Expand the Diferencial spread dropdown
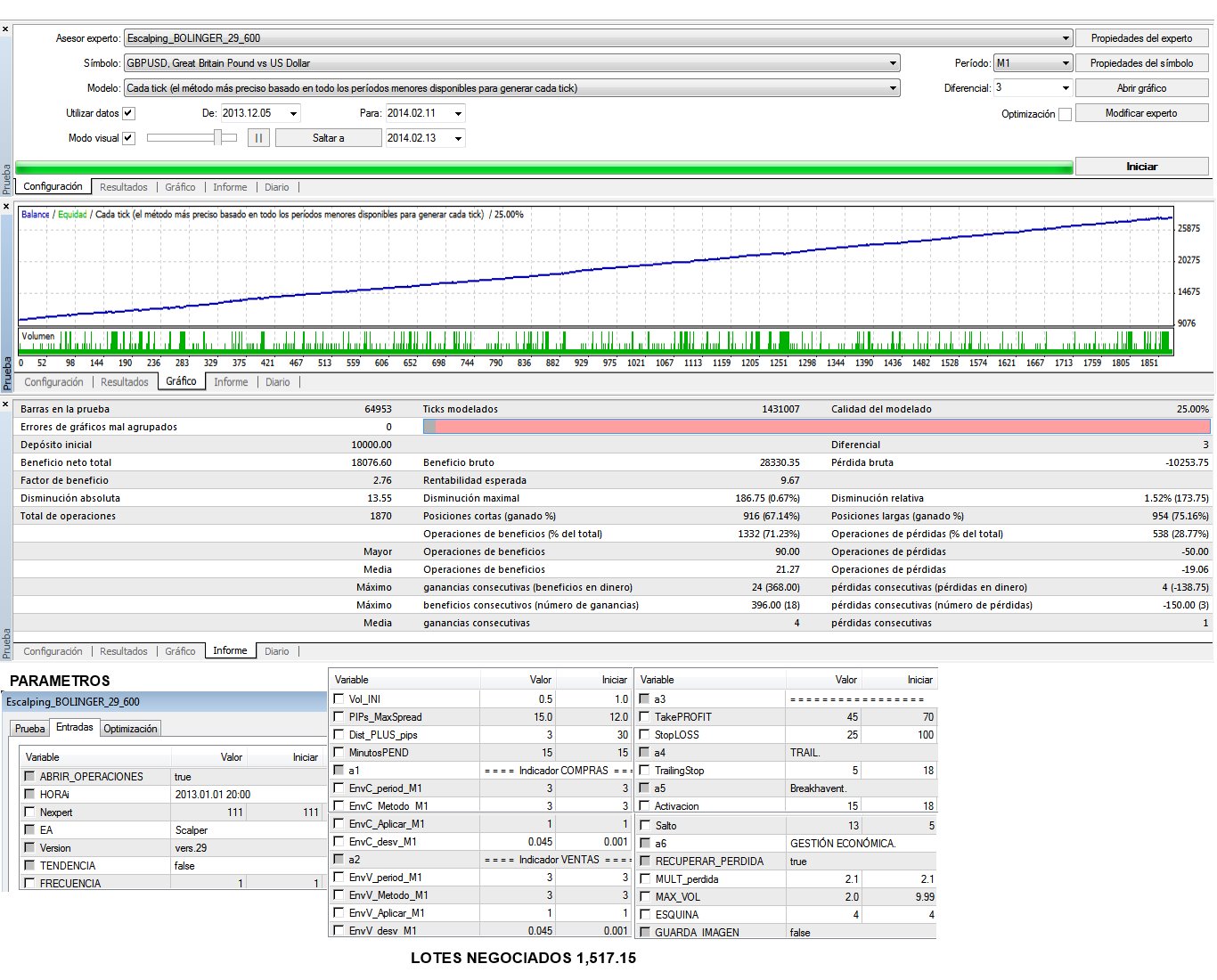The width and height of the screenshot is (1217, 980). click(x=1065, y=88)
